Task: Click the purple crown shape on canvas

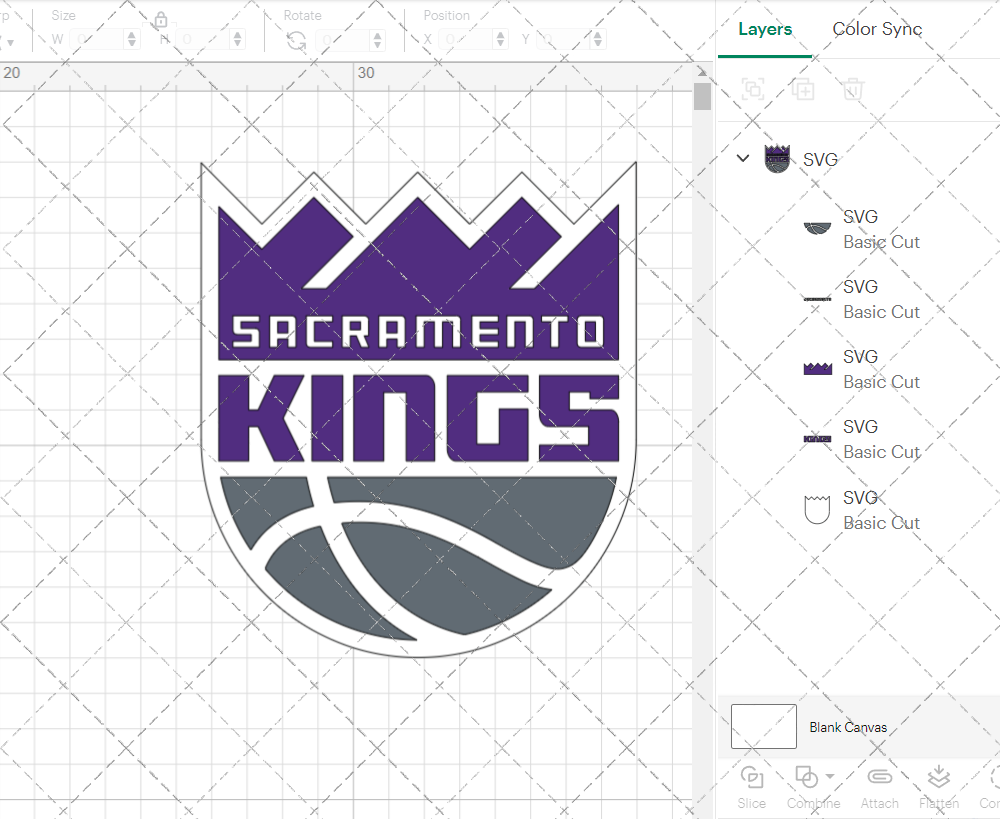Action: coord(418,281)
